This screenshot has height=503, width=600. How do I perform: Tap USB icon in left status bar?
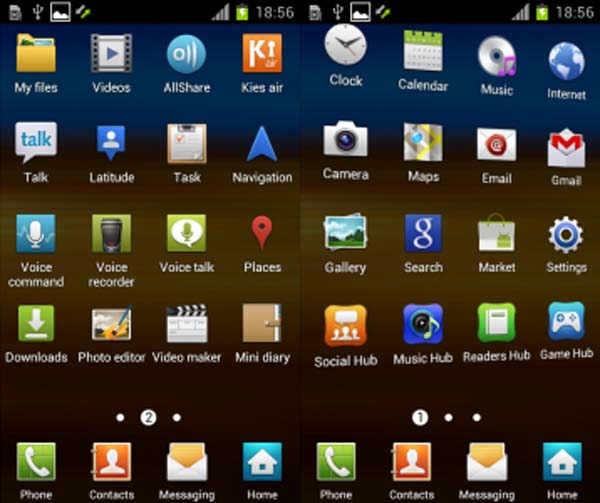[38, 11]
